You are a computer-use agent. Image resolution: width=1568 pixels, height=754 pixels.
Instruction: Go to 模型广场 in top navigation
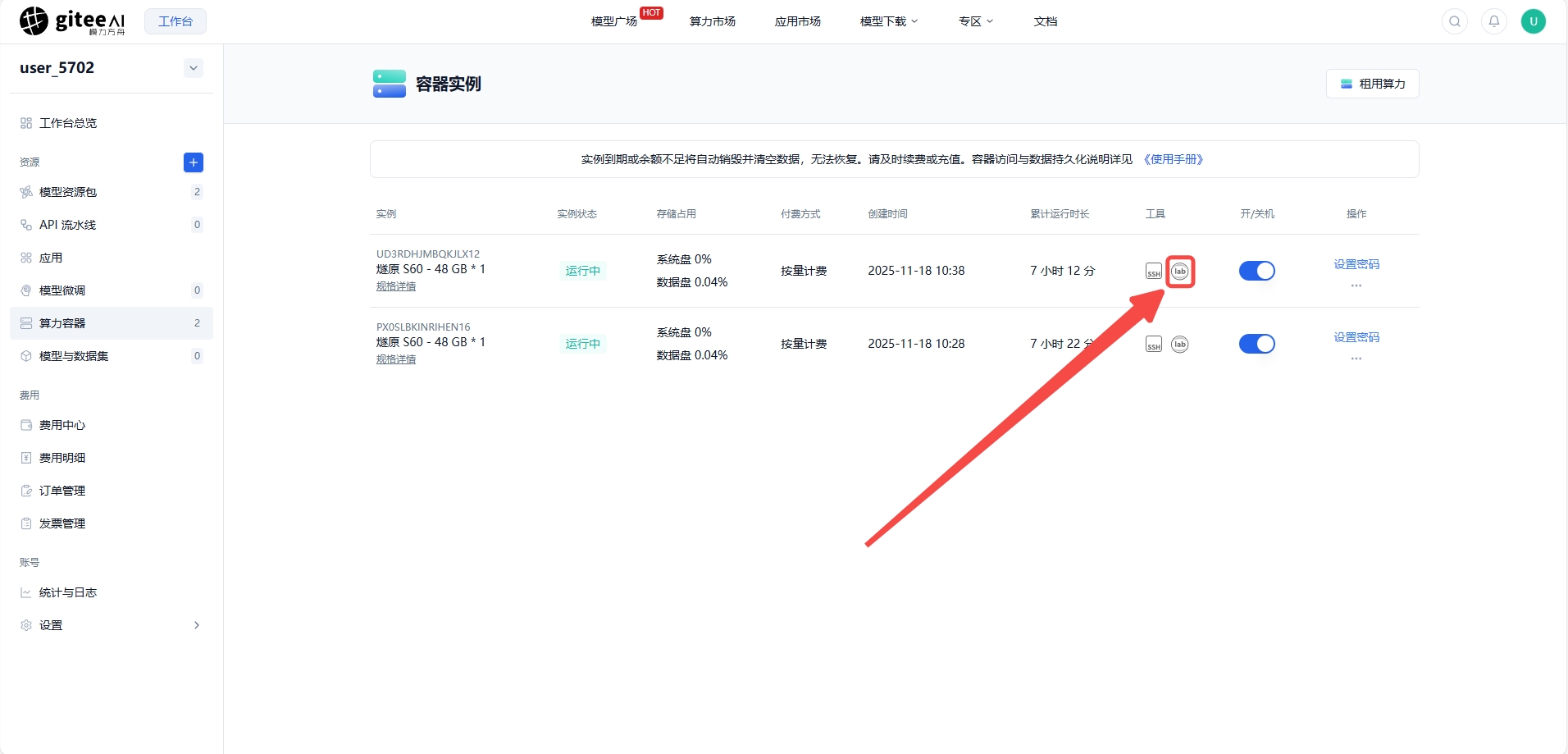coord(614,21)
